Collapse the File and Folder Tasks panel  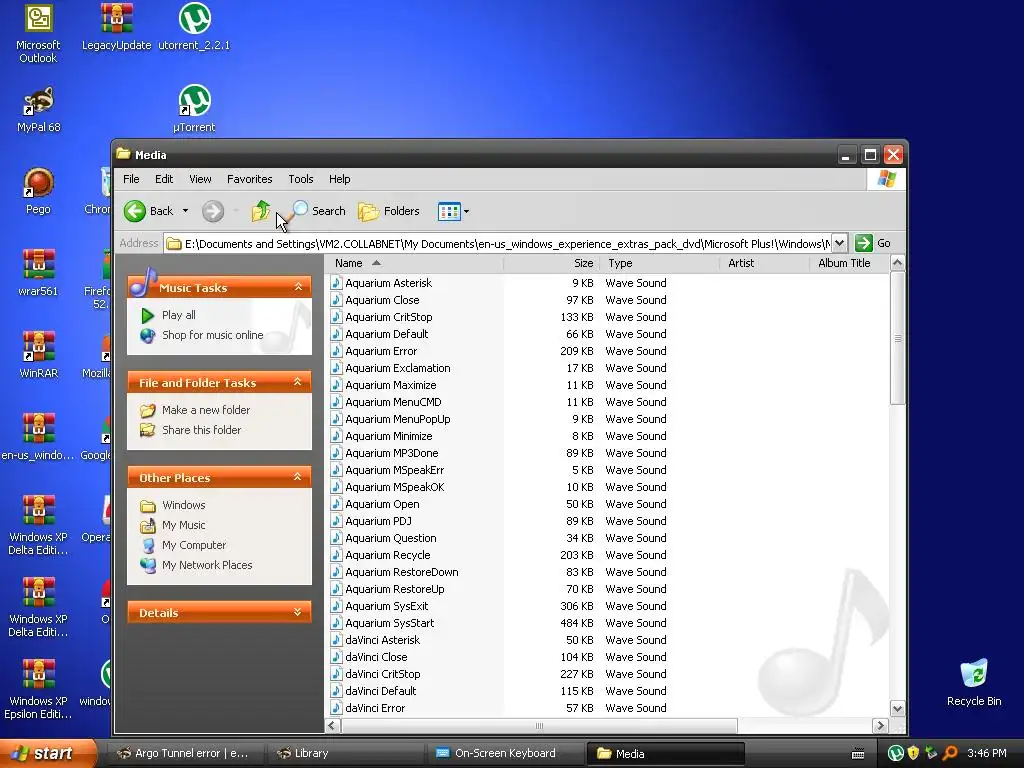[x=298, y=382]
